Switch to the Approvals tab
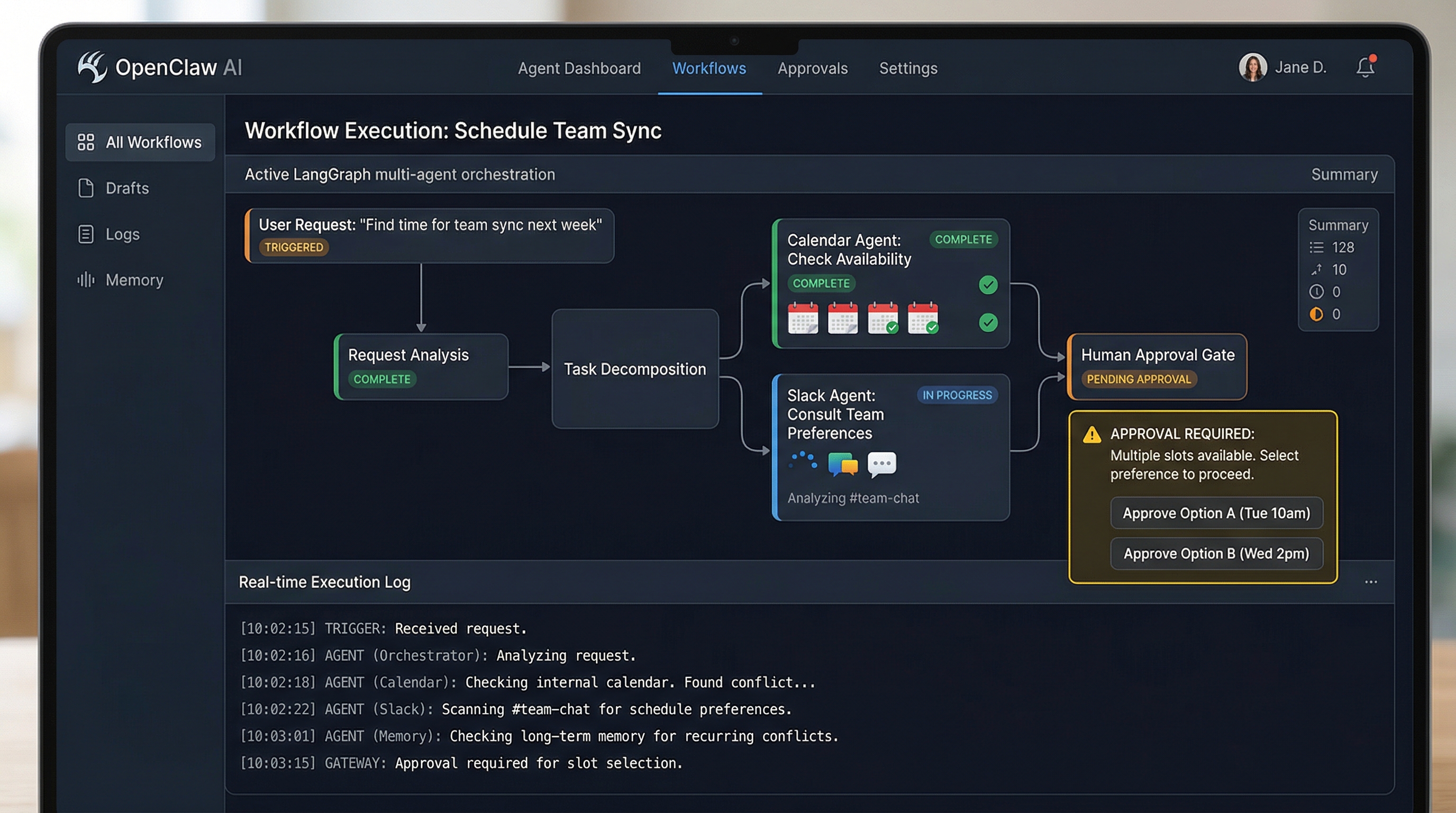 pyautogui.click(x=812, y=68)
